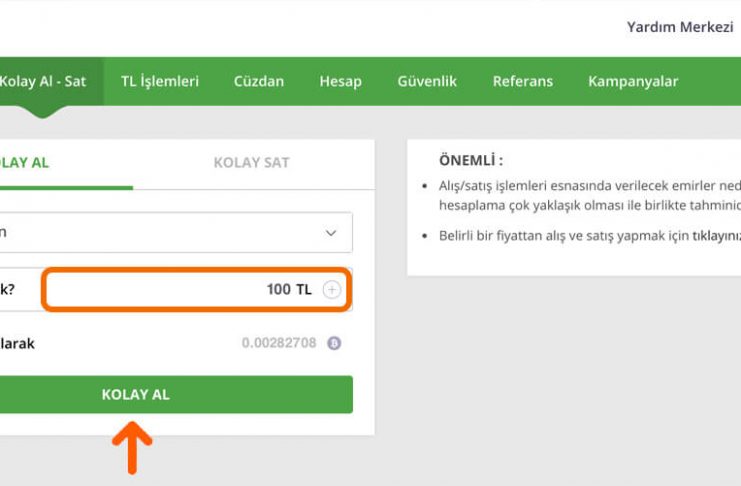The width and height of the screenshot is (741, 486).
Task: Open the coin selector combo box
Action: (x=176, y=233)
